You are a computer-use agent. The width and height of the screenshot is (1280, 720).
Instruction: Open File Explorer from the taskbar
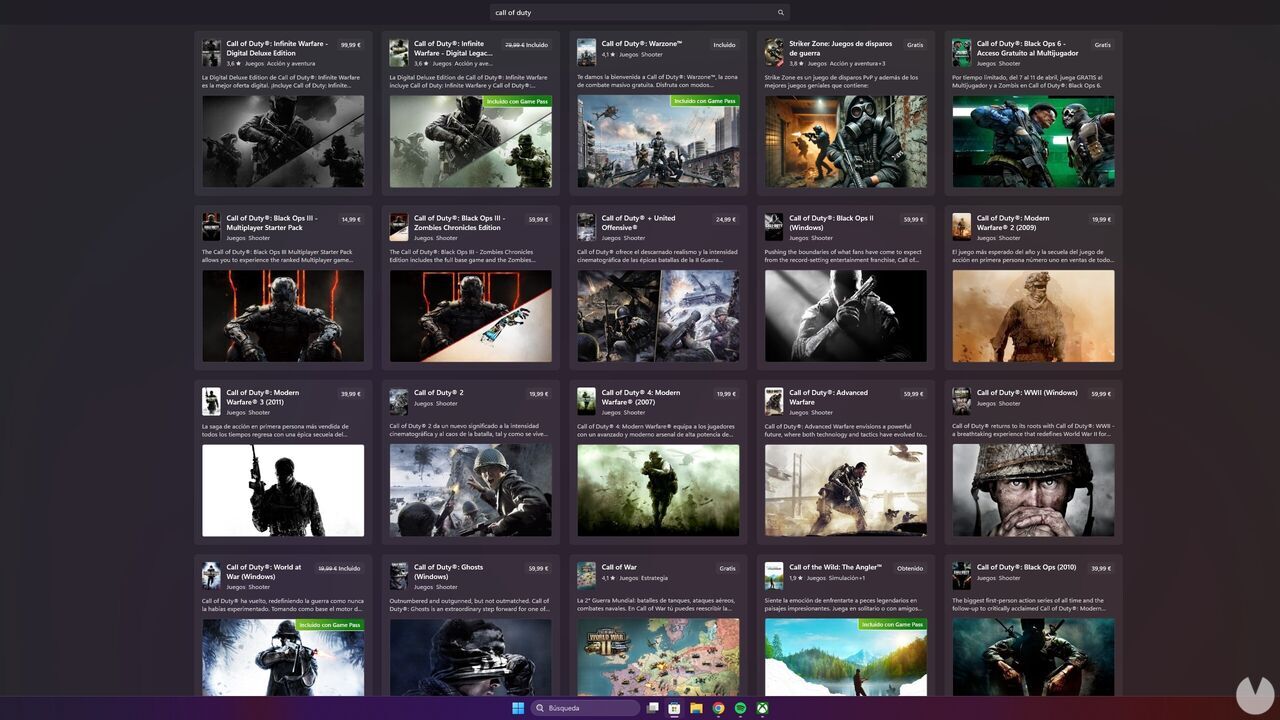point(697,708)
